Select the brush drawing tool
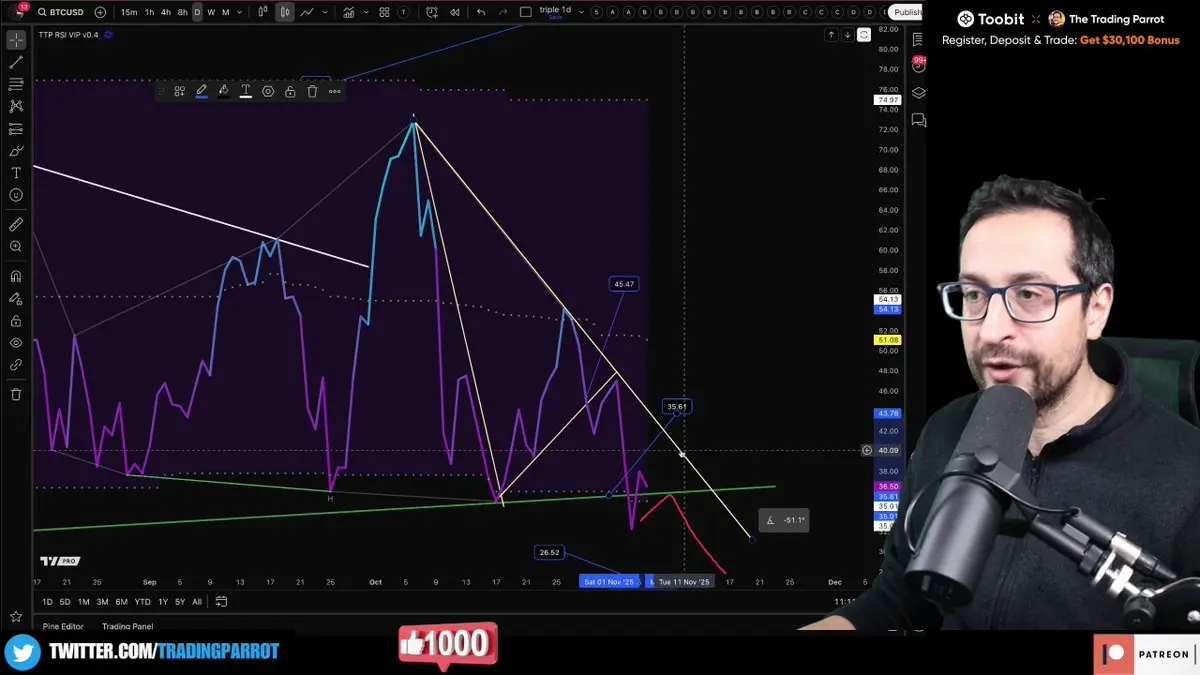Image resolution: width=1200 pixels, height=675 pixels. 16,151
